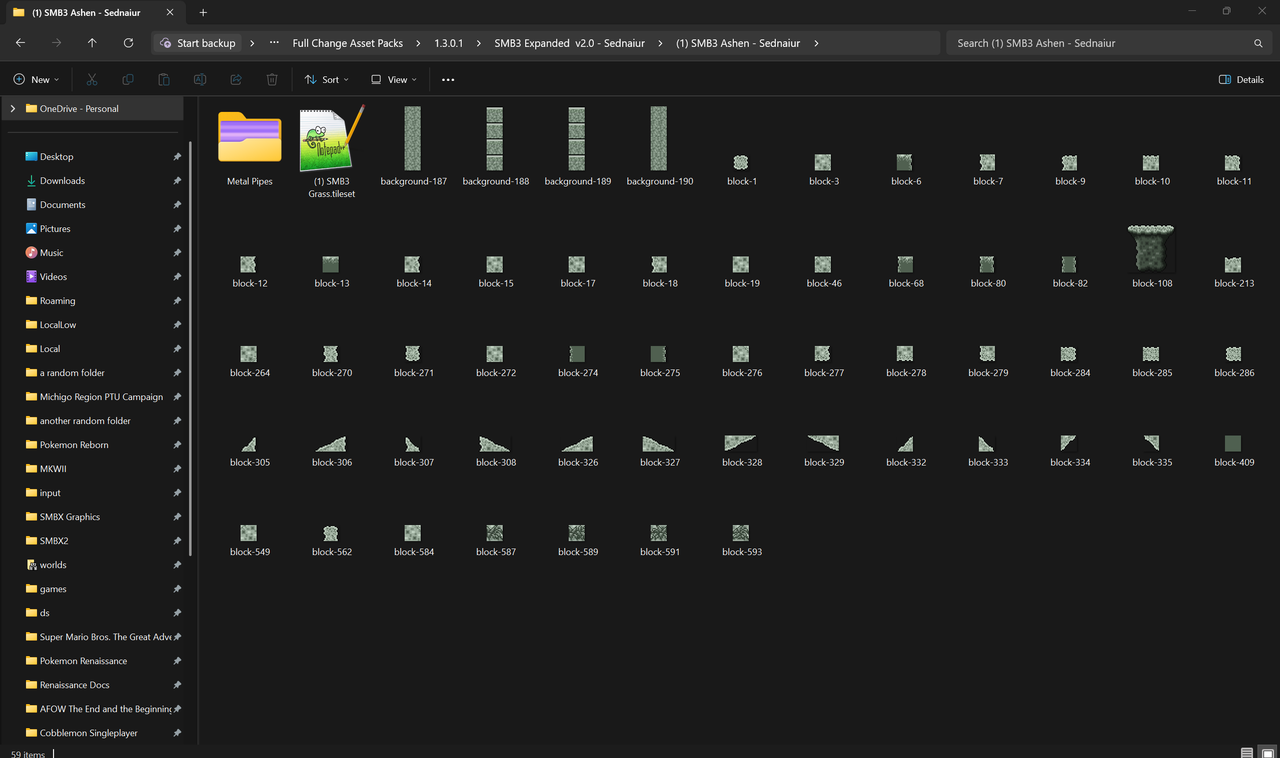Open Pictures in the sidebar
Viewport: 1280px width, 758px height.
pyautogui.click(x=55, y=229)
